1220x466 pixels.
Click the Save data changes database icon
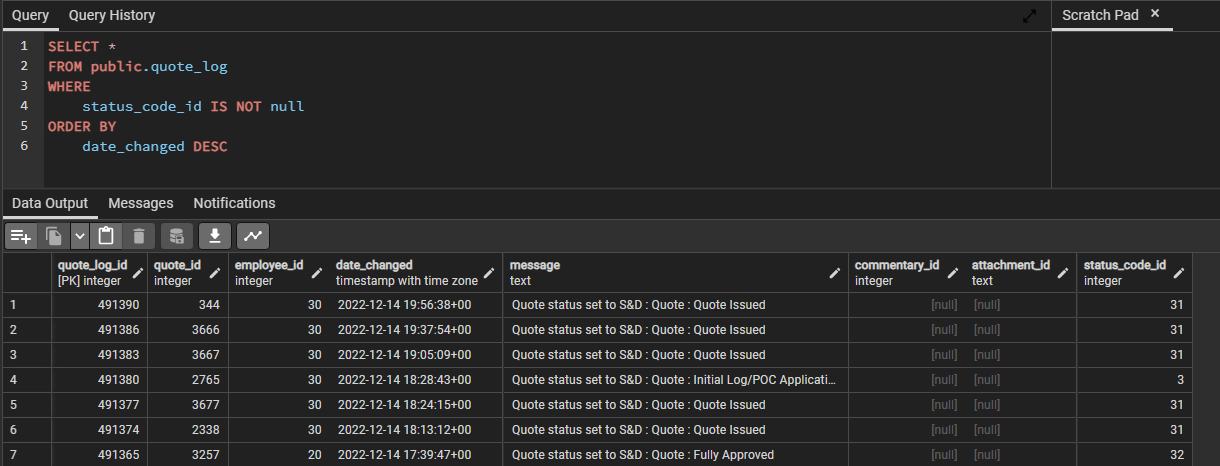[x=176, y=236]
